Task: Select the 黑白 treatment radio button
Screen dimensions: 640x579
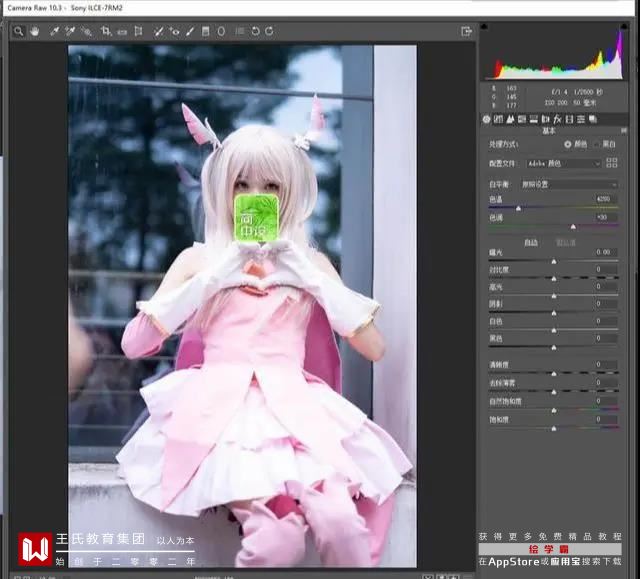Action: tap(597, 144)
